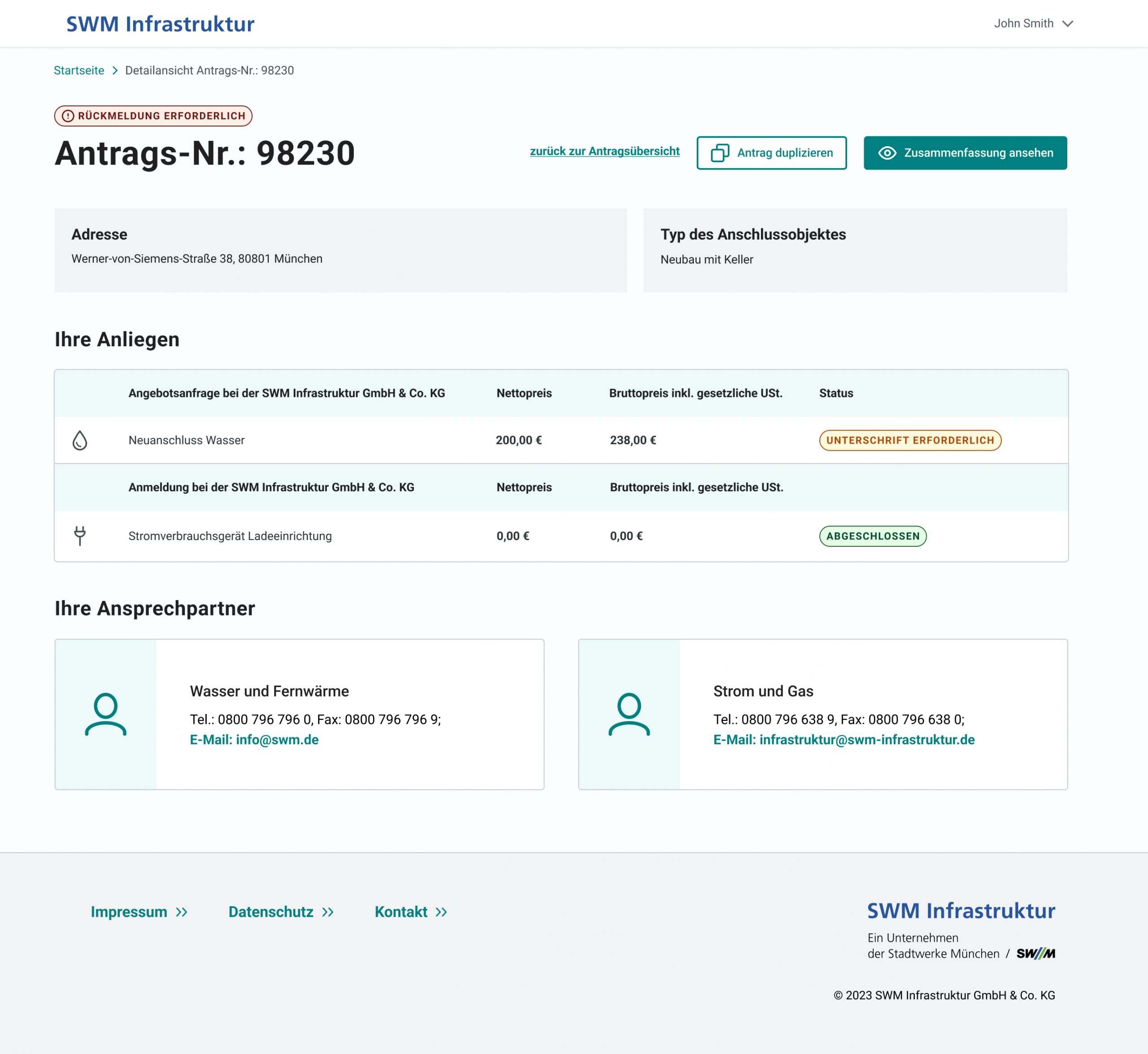The width and height of the screenshot is (1148, 1054).
Task: Open Impressum footer link
Action: click(139, 912)
